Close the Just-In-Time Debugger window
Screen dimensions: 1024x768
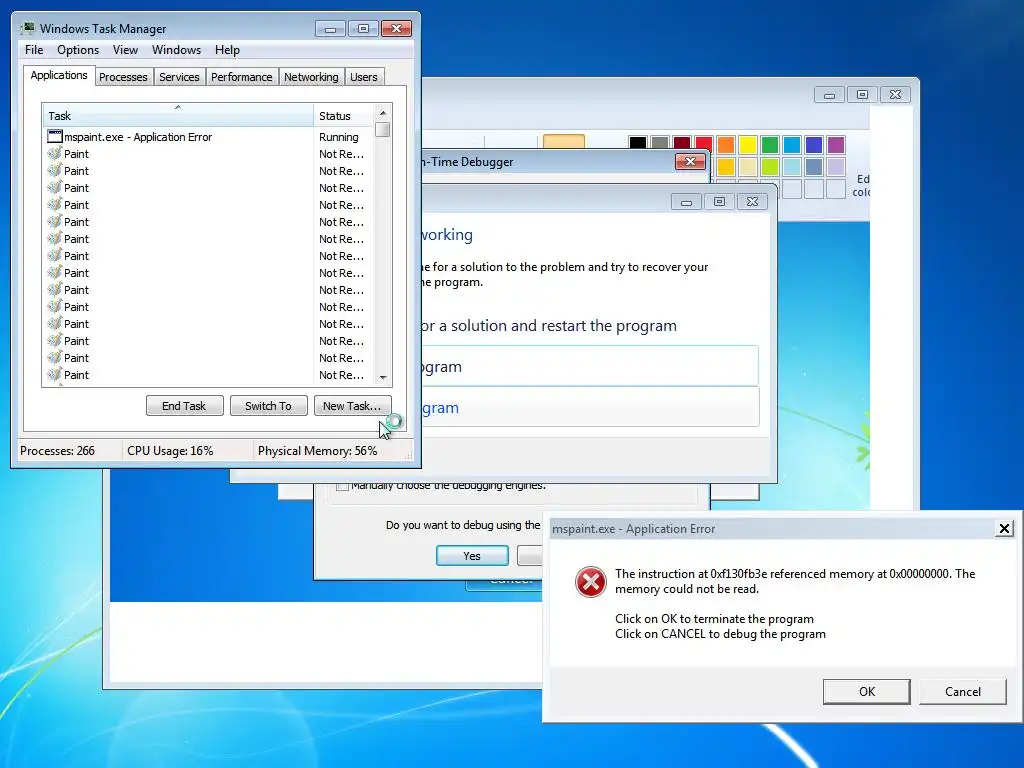tap(690, 161)
